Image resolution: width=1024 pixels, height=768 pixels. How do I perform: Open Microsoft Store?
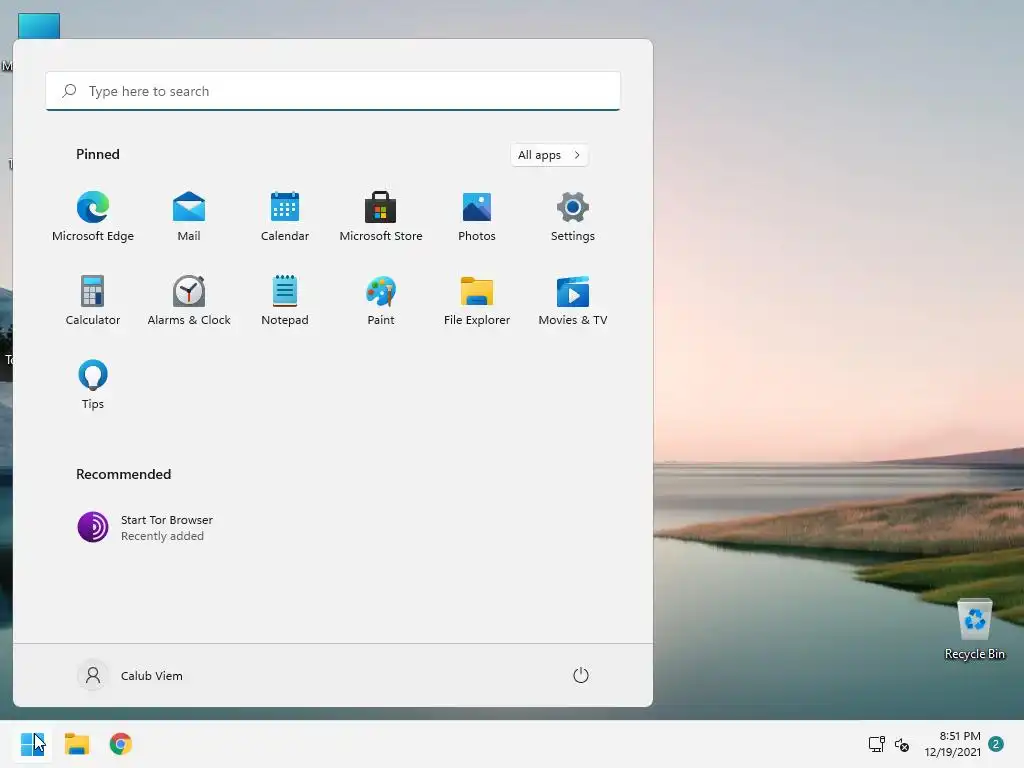pos(381,217)
